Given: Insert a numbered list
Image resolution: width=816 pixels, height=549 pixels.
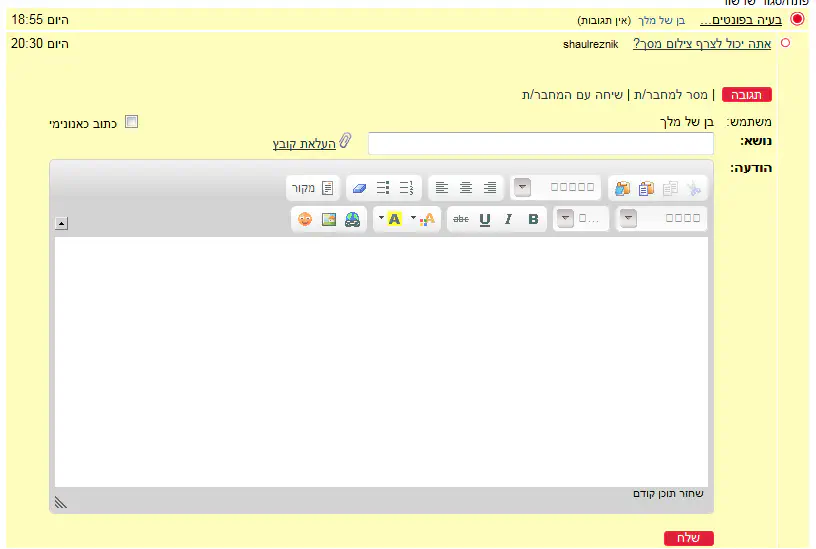Looking at the screenshot, I should tap(407, 188).
